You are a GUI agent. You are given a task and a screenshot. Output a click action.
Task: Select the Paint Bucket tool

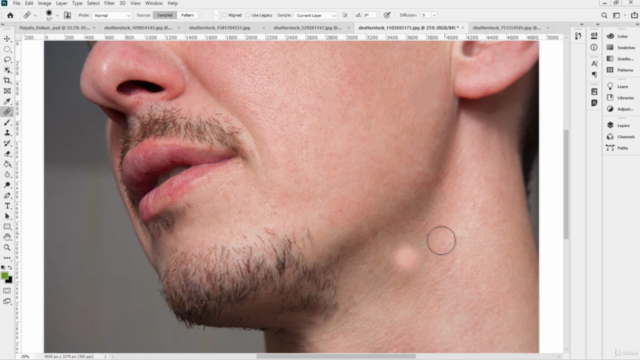7,164
